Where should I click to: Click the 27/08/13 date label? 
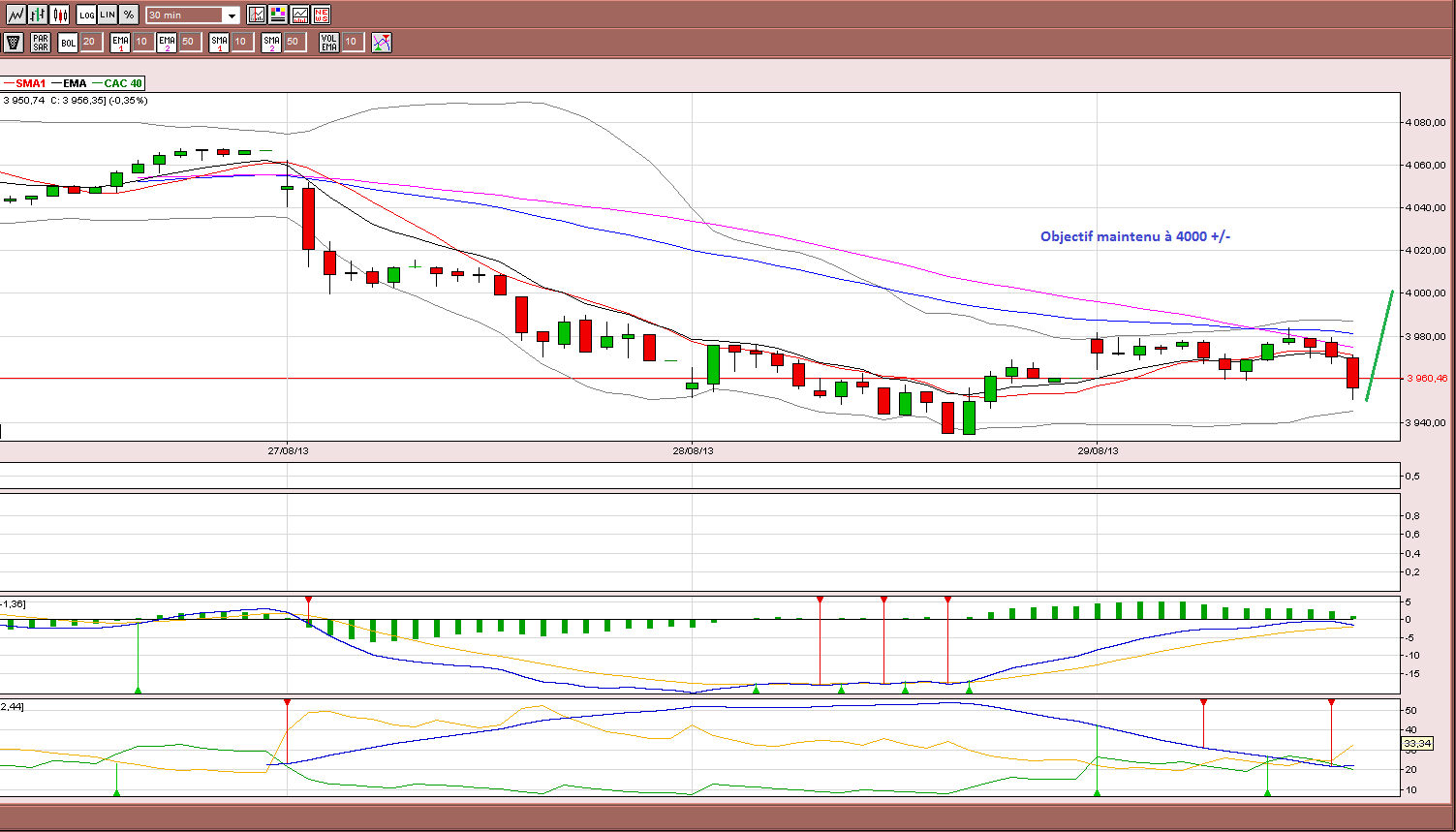pyautogui.click(x=288, y=450)
